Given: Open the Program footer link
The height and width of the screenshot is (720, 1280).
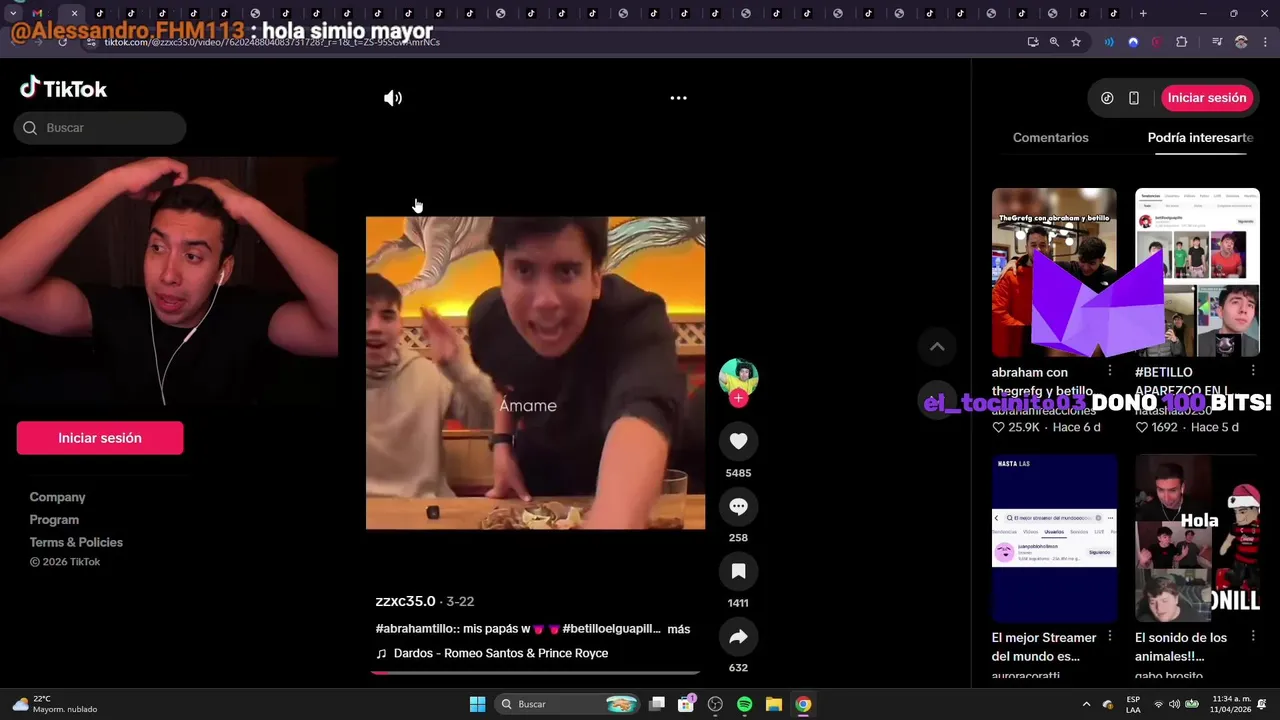Looking at the screenshot, I should coord(54,520).
